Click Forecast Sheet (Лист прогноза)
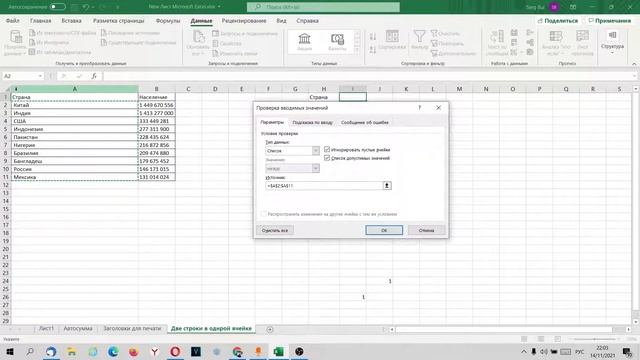Viewport: 640px width, 360px height. 582,42
